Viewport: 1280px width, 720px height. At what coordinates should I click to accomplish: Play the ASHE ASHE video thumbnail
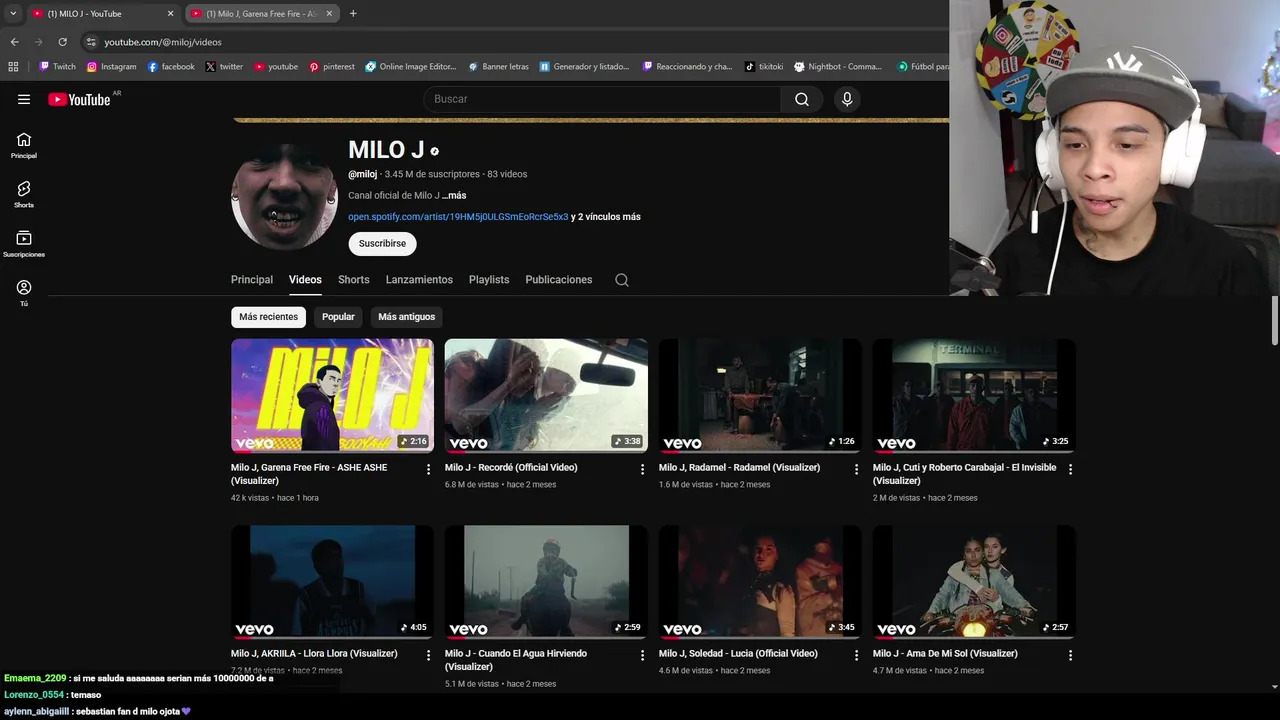[x=332, y=395]
